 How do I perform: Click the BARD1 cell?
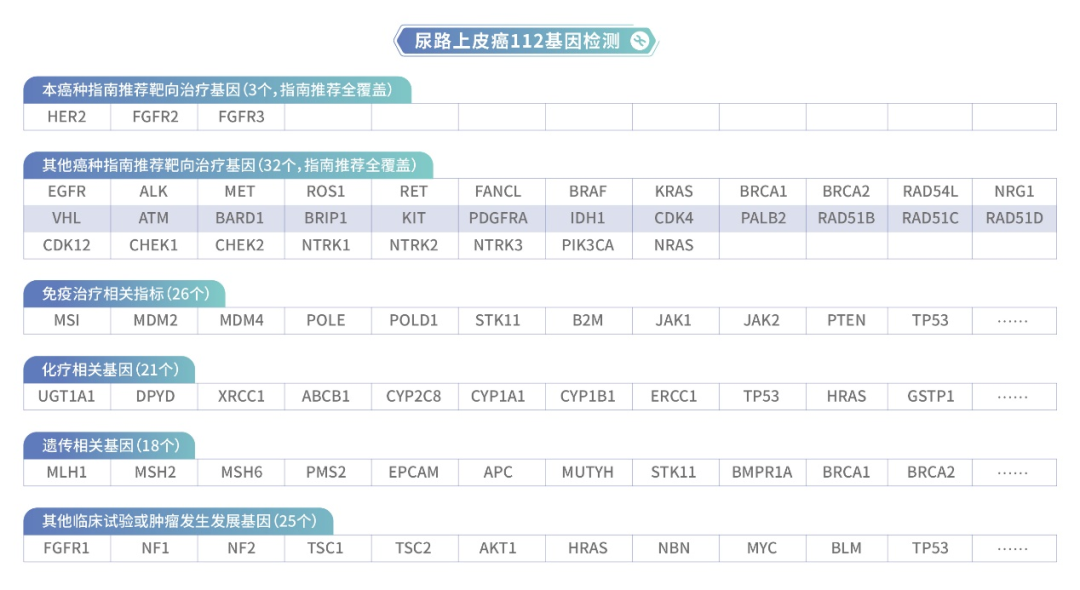pyautogui.click(x=241, y=218)
